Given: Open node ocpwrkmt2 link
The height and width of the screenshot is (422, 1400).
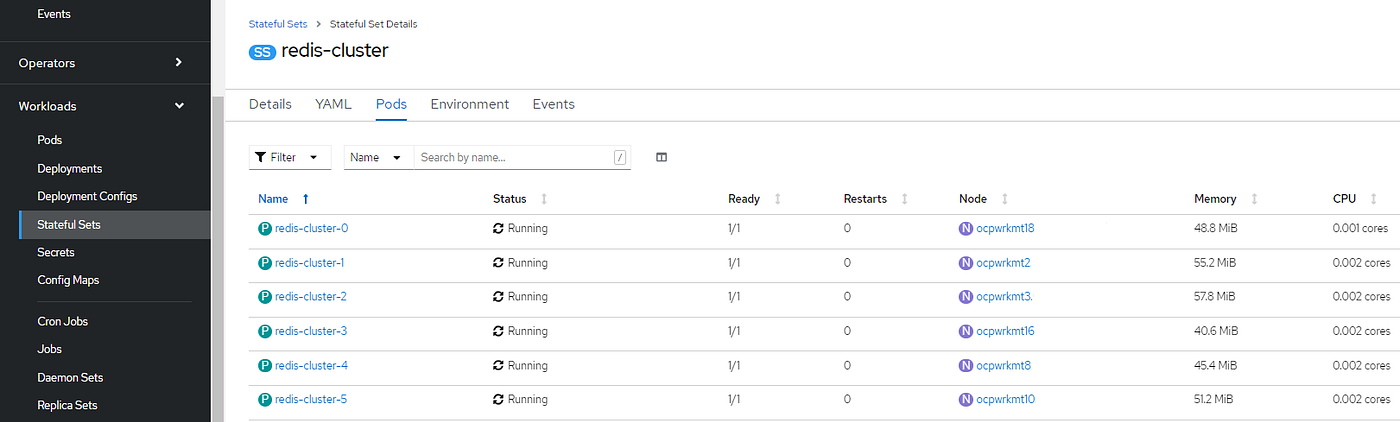Looking at the screenshot, I should (1003, 263).
